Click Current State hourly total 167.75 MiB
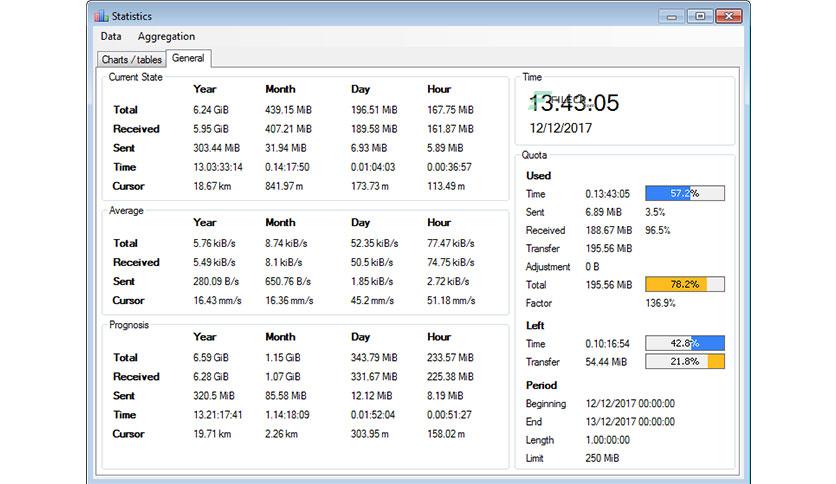The width and height of the screenshot is (836, 484). tap(450, 110)
